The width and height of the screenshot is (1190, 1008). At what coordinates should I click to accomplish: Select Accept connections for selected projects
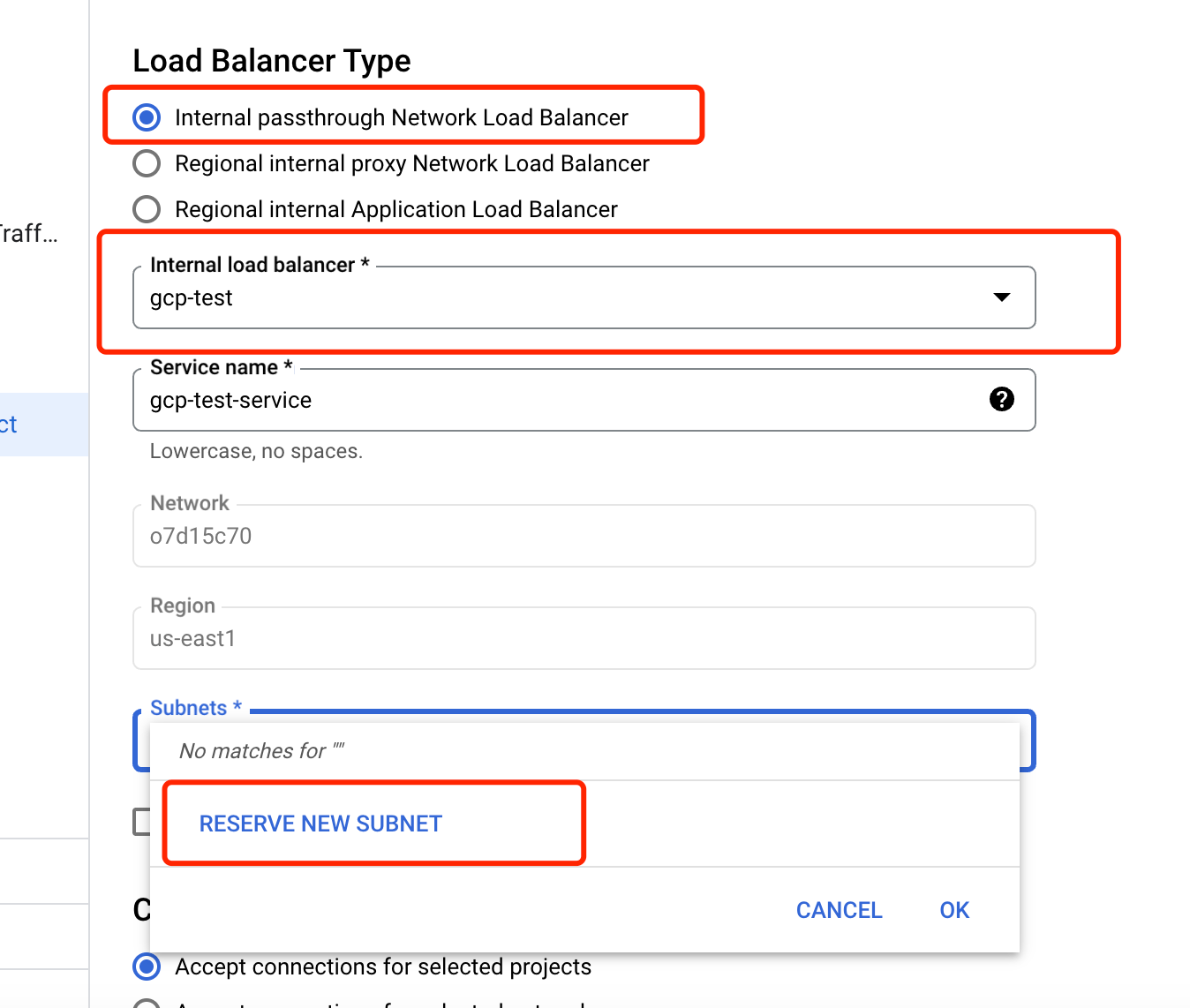point(146,967)
